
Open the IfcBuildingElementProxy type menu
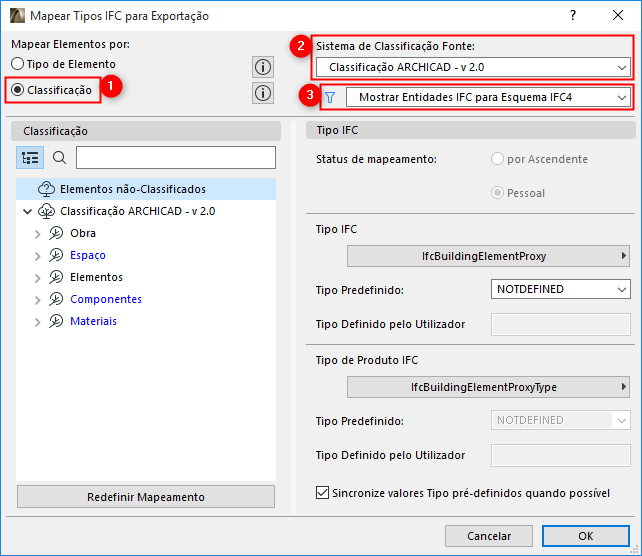[488, 256]
